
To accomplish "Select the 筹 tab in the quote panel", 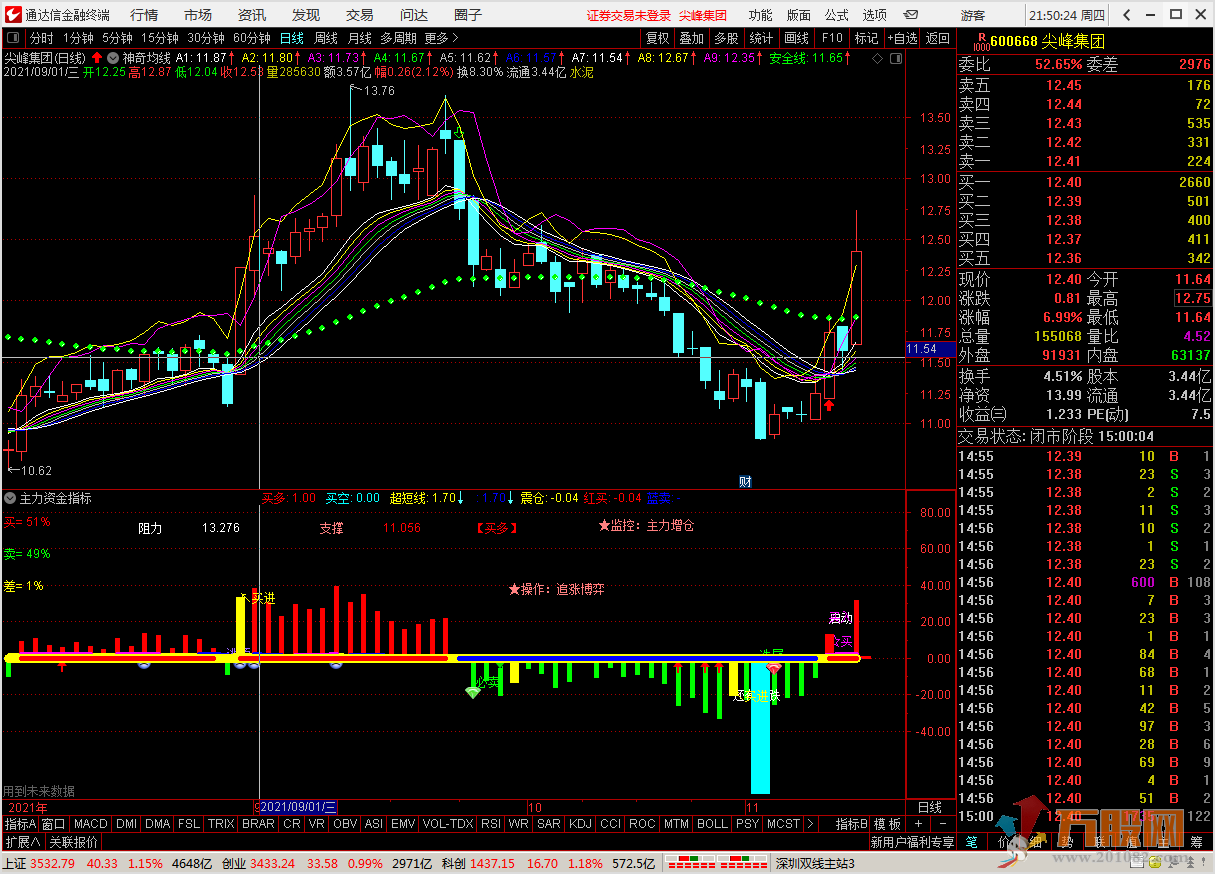I will point(1196,843).
